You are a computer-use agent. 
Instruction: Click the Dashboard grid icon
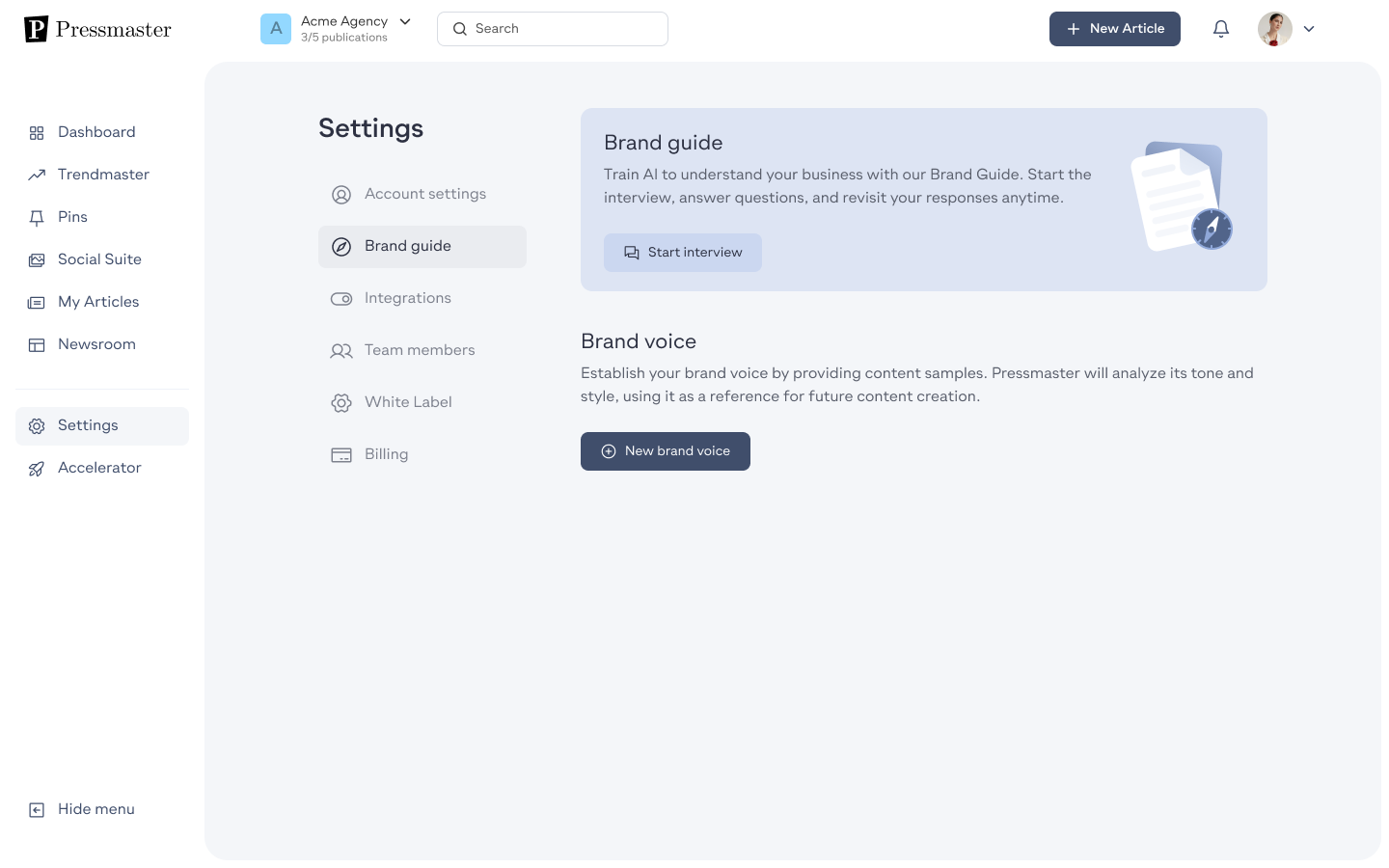pyautogui.click(x=37, y=133)
